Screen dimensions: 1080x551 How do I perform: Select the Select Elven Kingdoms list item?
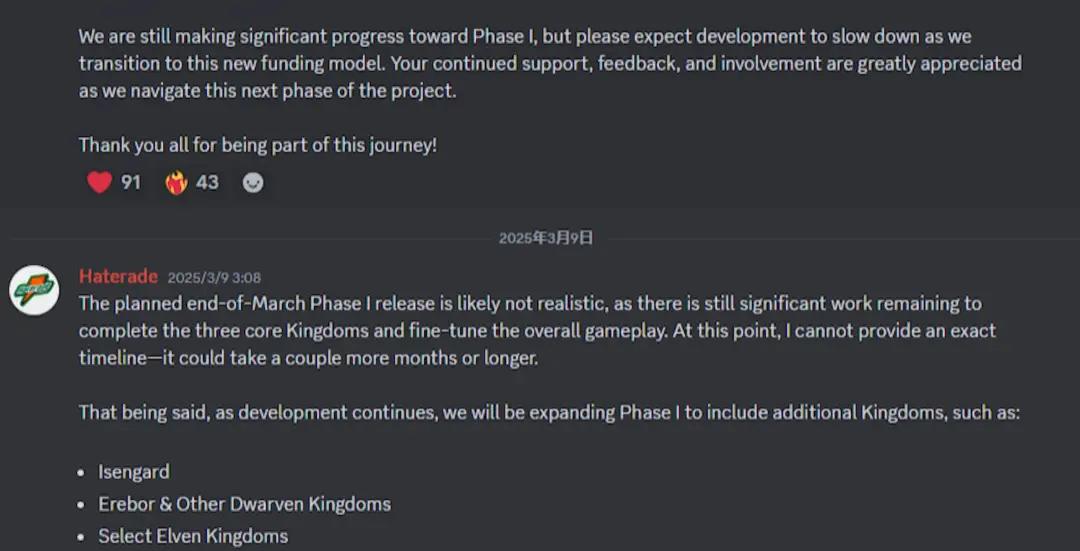point(193,536)
